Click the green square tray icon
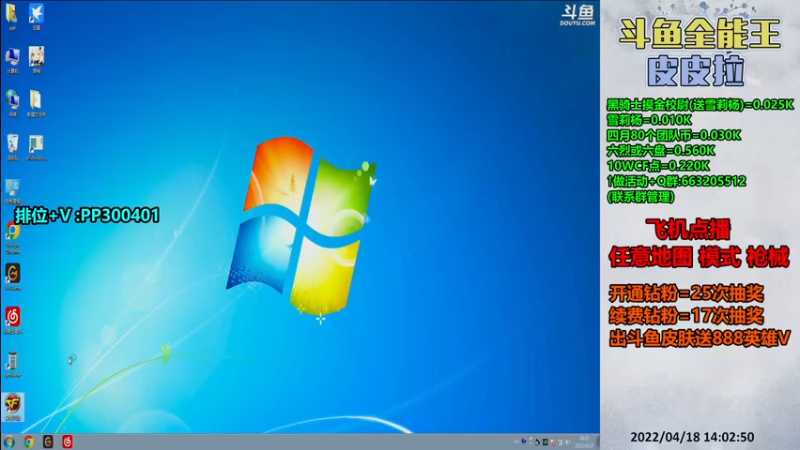Image resolution: width=800 pixels, height=450 pixels. pos(545,442)
